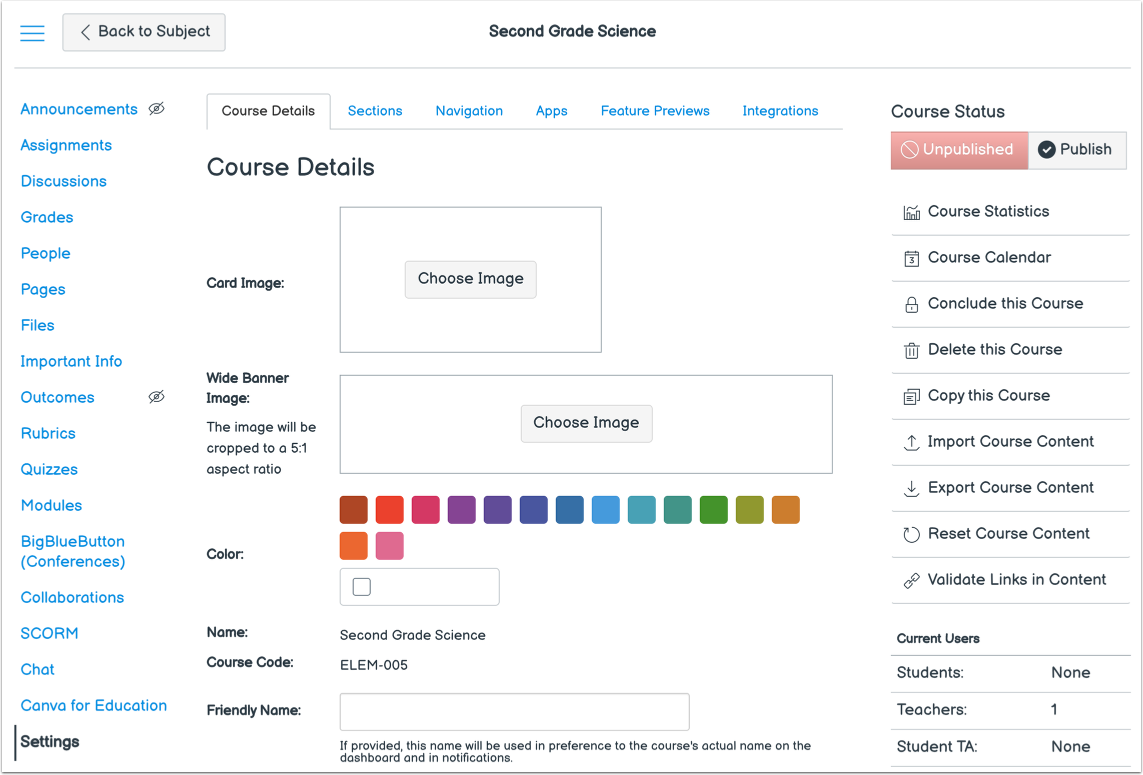Viewport: 1143px width, 775px height.
Task: Open the Course Calendar link
Action: [988, 257]
